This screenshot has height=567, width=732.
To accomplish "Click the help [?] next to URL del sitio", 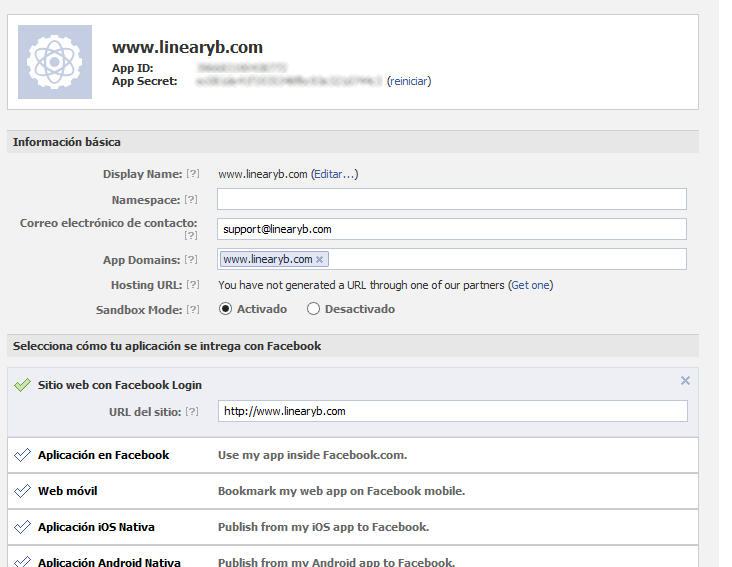I will pos(192,411).
